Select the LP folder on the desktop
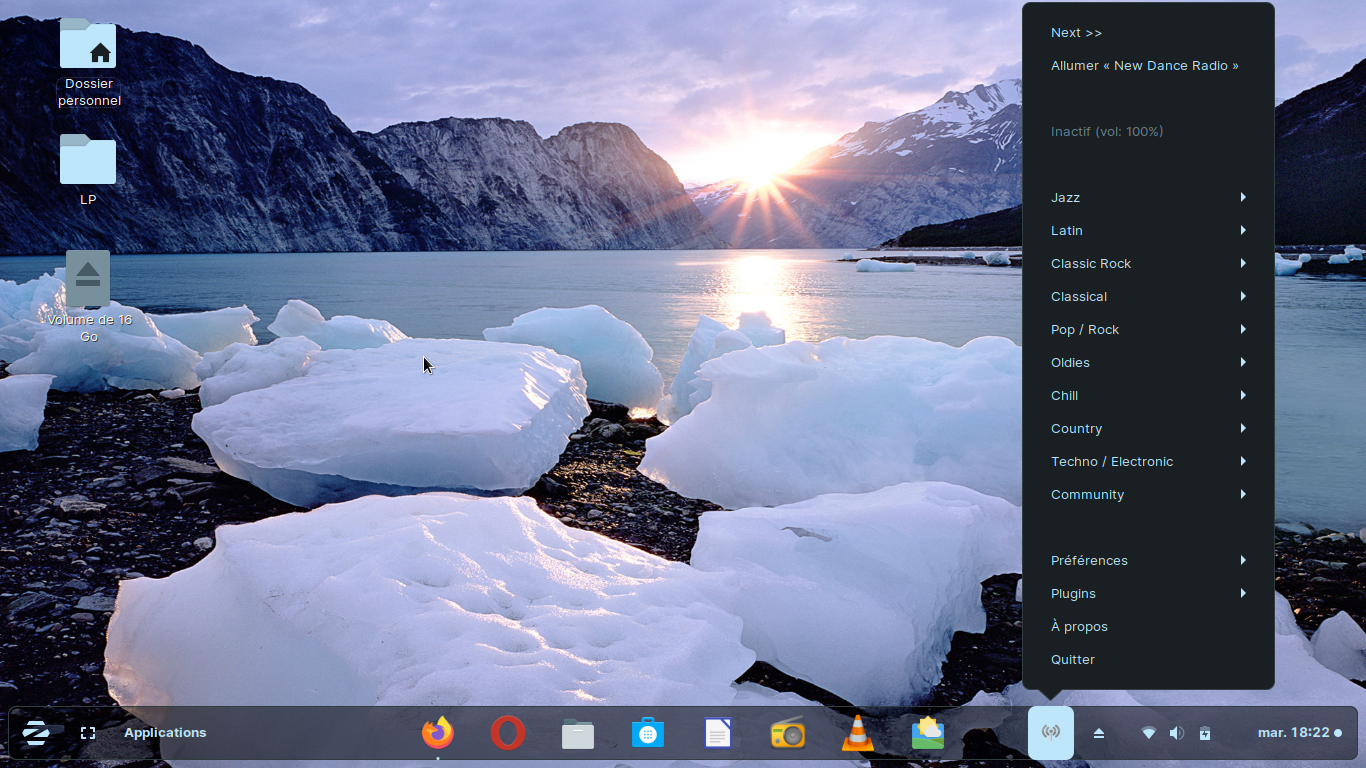The image size is (1366, 768). (88, 168)
